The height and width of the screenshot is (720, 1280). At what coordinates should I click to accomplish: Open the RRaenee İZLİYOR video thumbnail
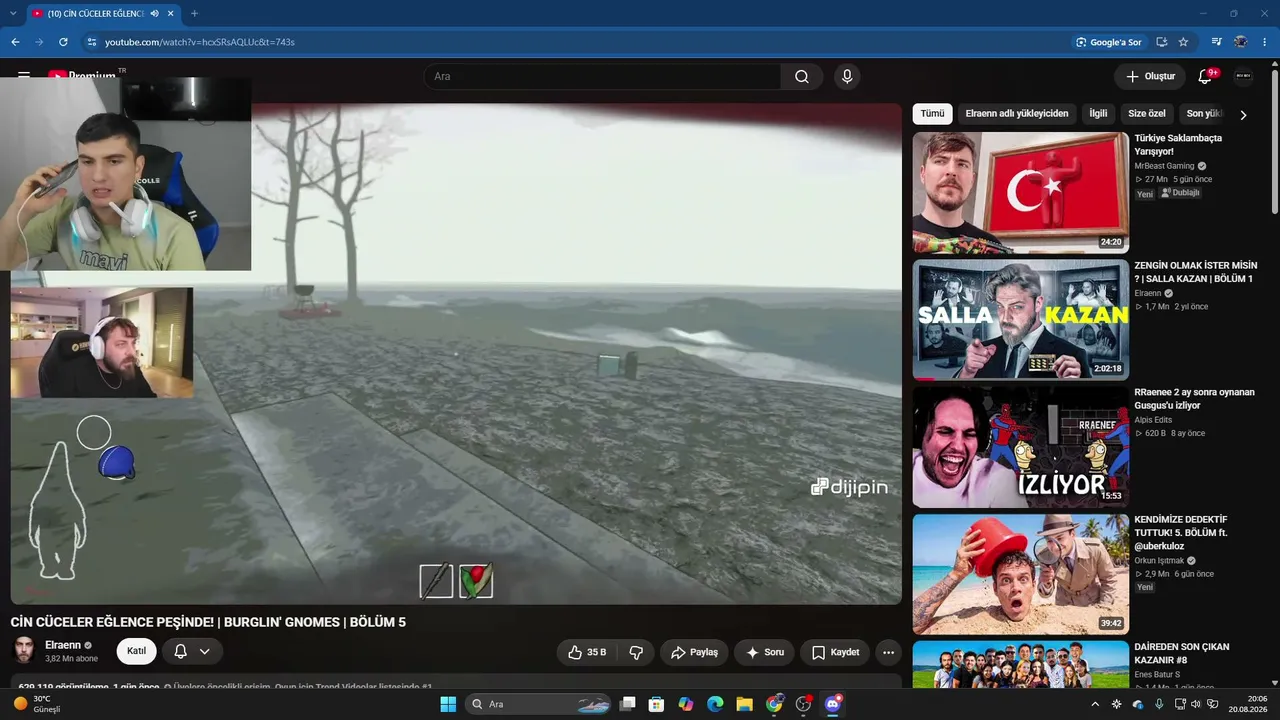pos(1020,447)
